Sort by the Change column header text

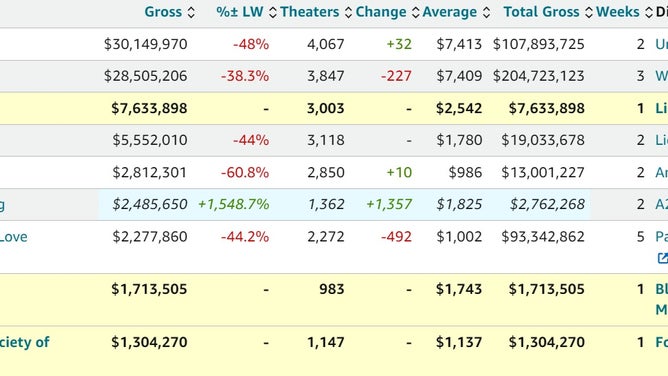point(381,12)
